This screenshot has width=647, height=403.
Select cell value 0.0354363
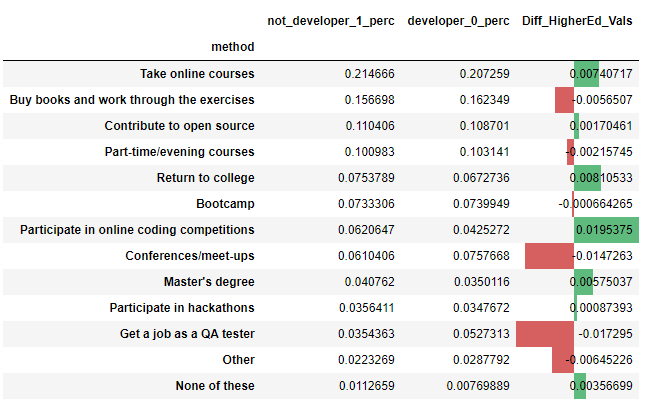point(366,333)
